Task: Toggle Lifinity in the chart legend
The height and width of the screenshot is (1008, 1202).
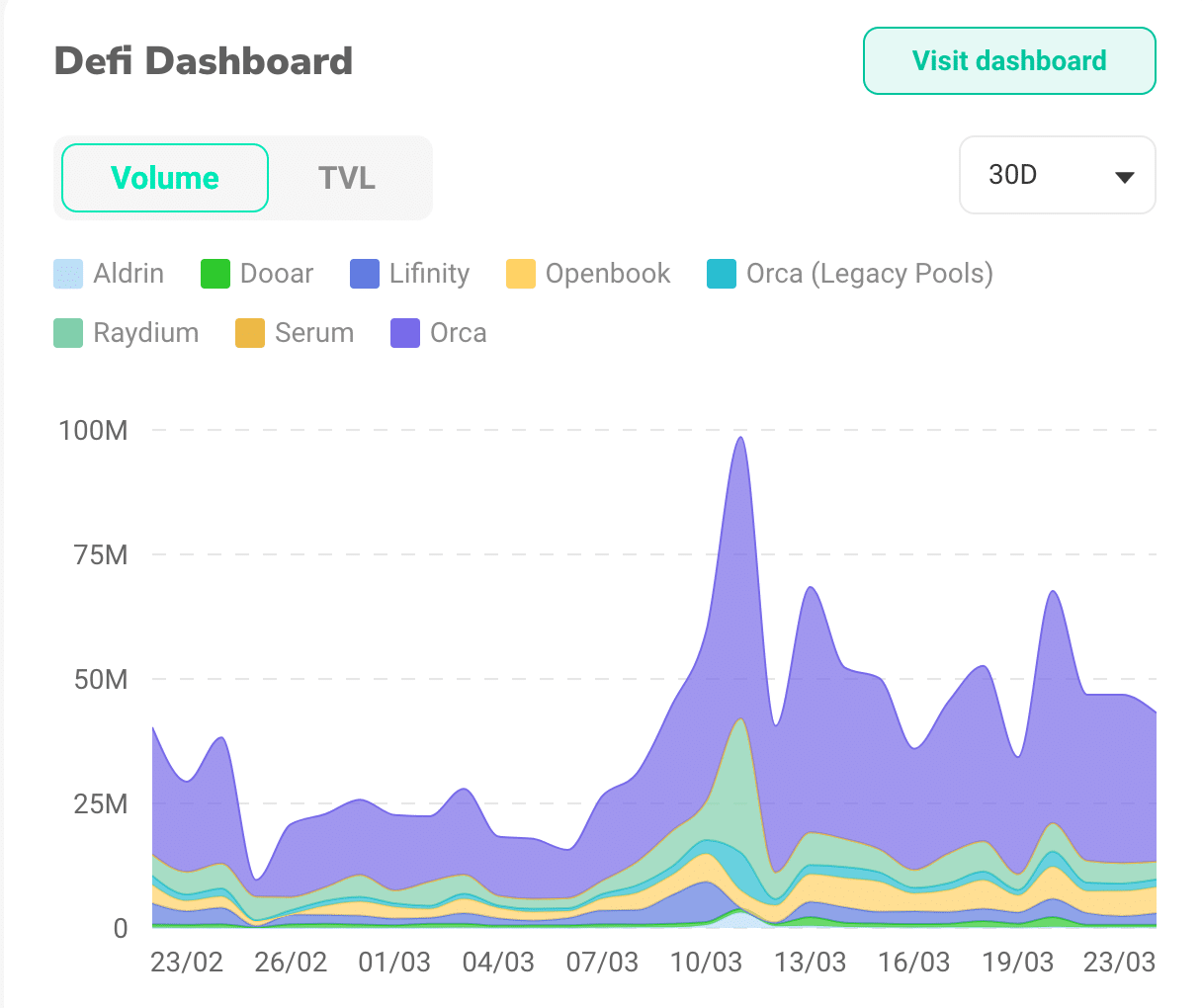Action: [432, 274]
